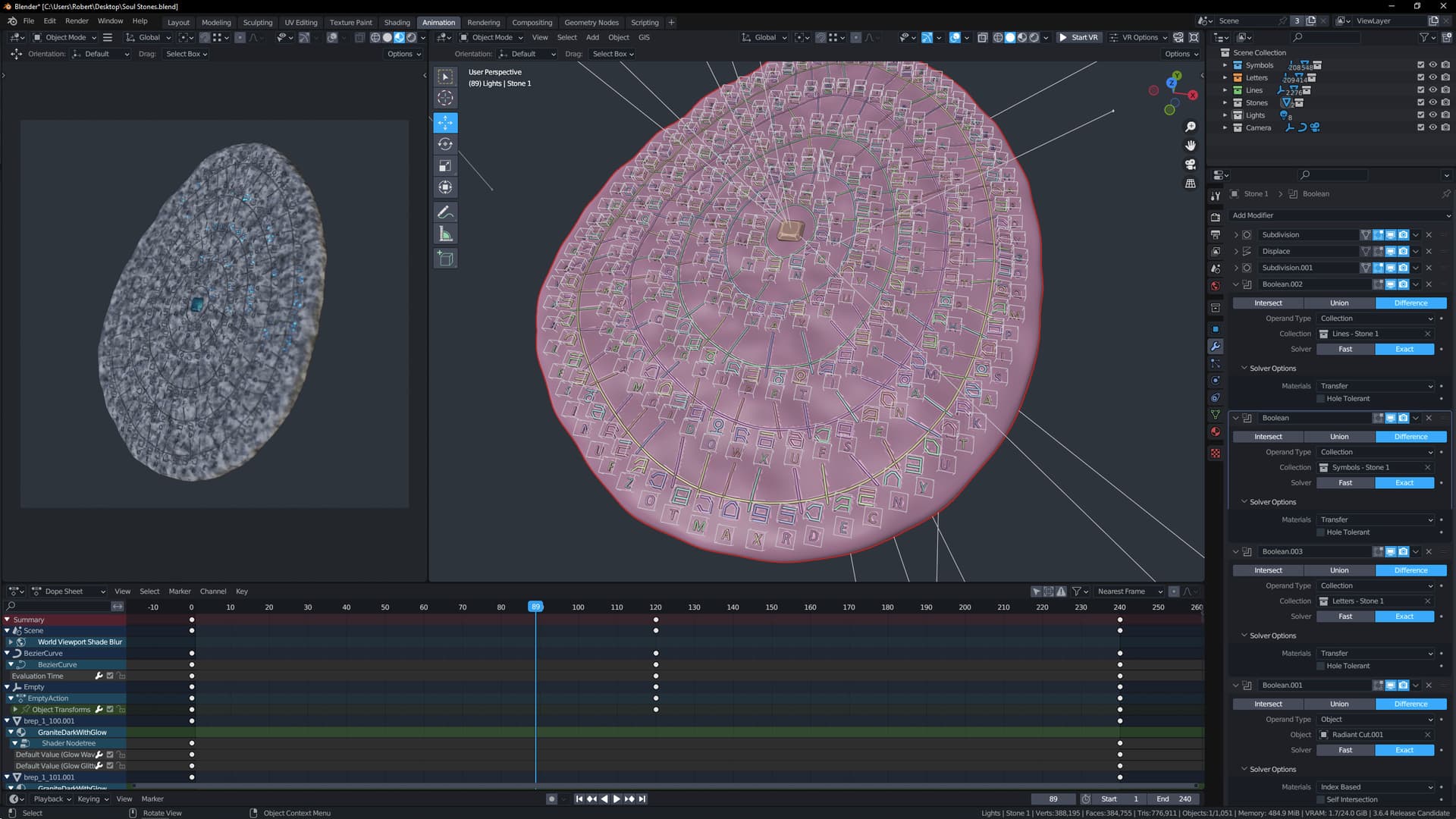Select the Measure tool icon
The image size is (1456, 819).
click(x=445, y=234)
